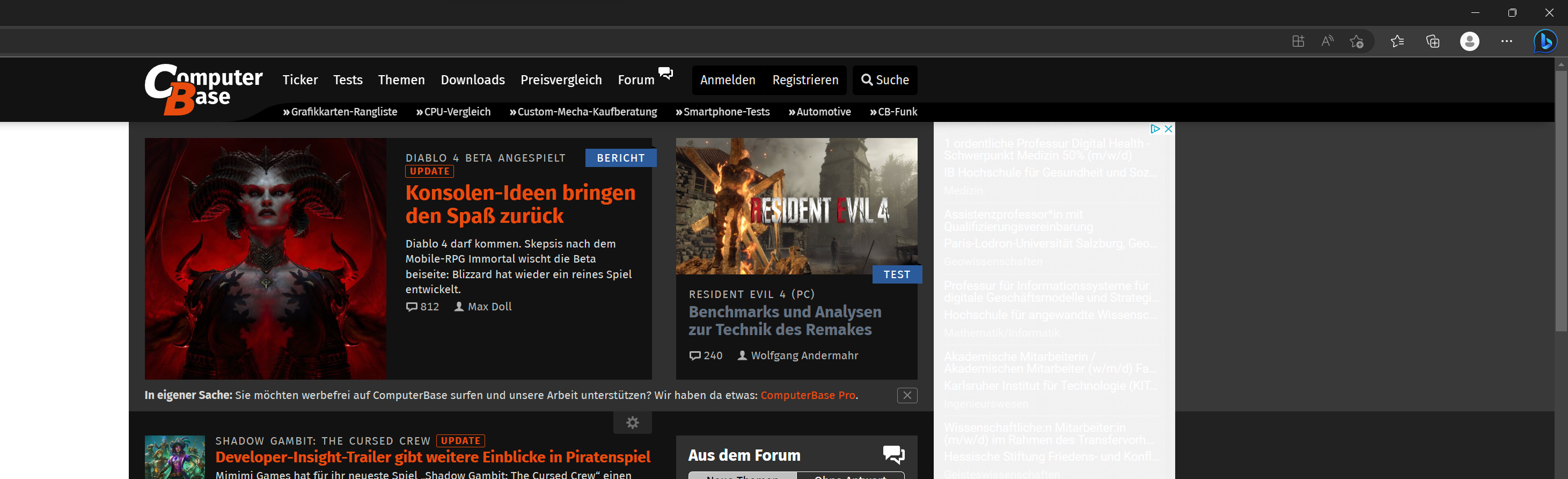Viewport: 1568px width, 479px height.
Task: Click the Aus dem Forum heading
Action: [x=744, y=455]
